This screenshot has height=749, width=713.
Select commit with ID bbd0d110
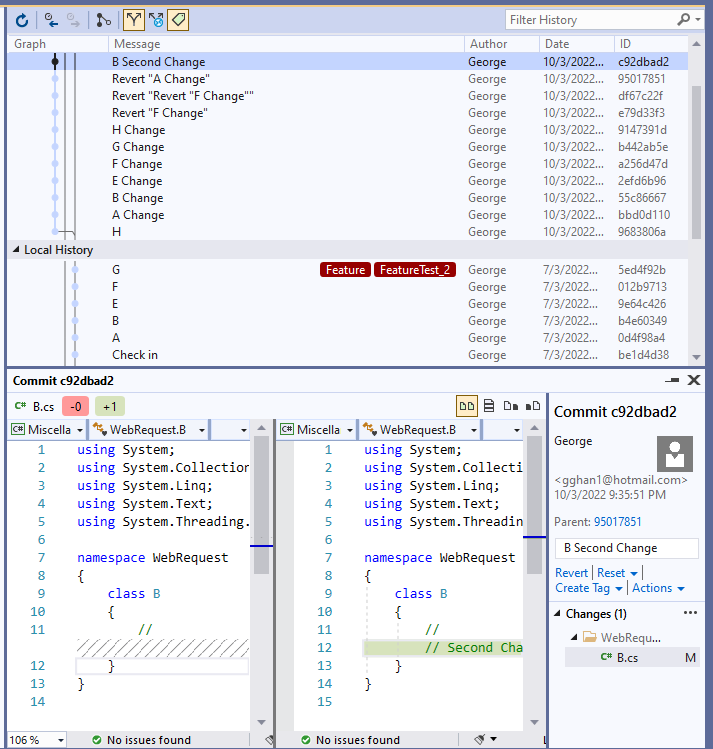tap(348, 215)
